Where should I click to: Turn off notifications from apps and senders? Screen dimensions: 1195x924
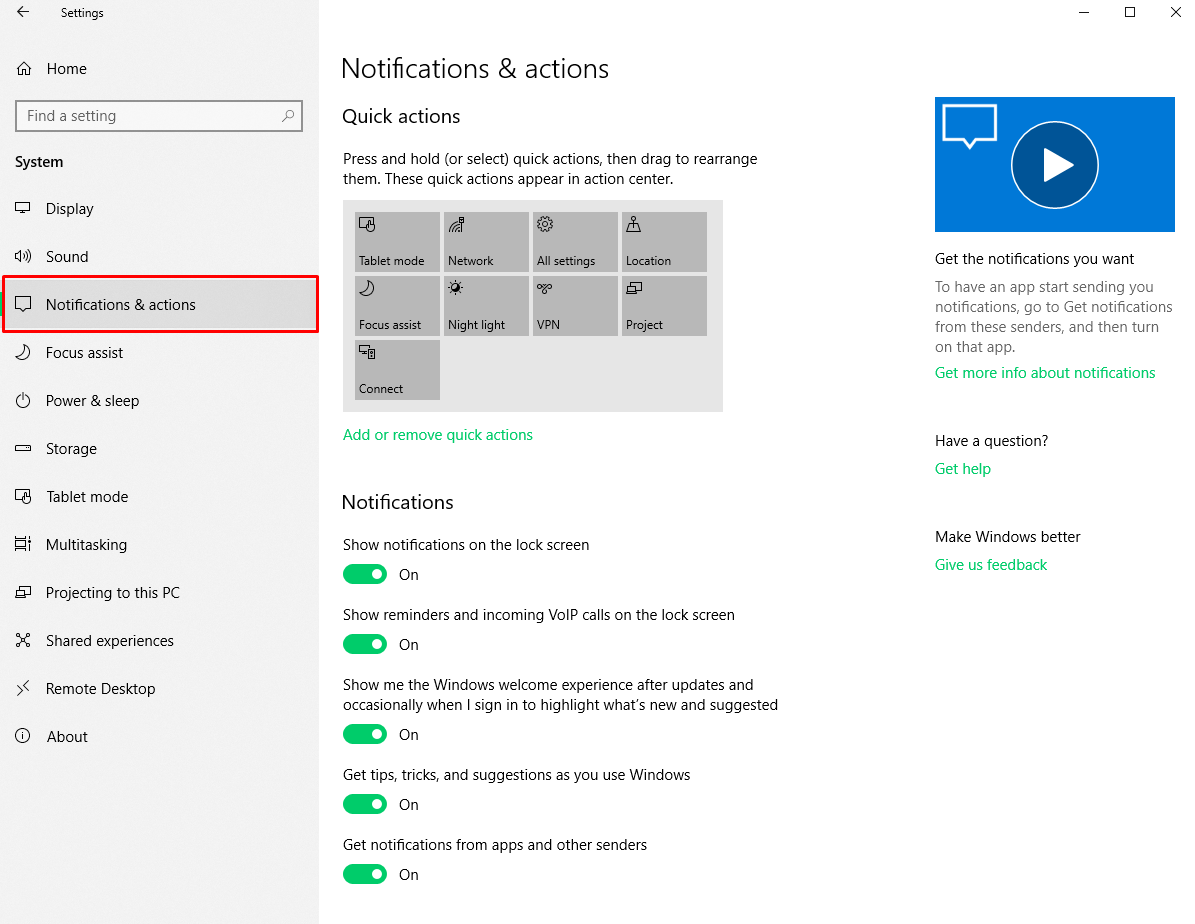click(365, 874)
